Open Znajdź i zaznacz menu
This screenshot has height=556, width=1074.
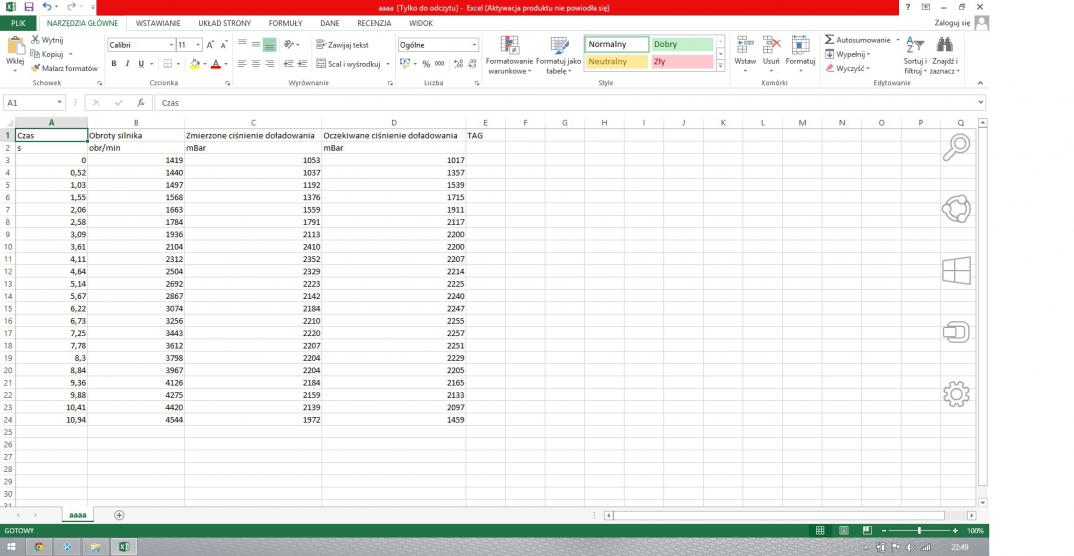945,55
